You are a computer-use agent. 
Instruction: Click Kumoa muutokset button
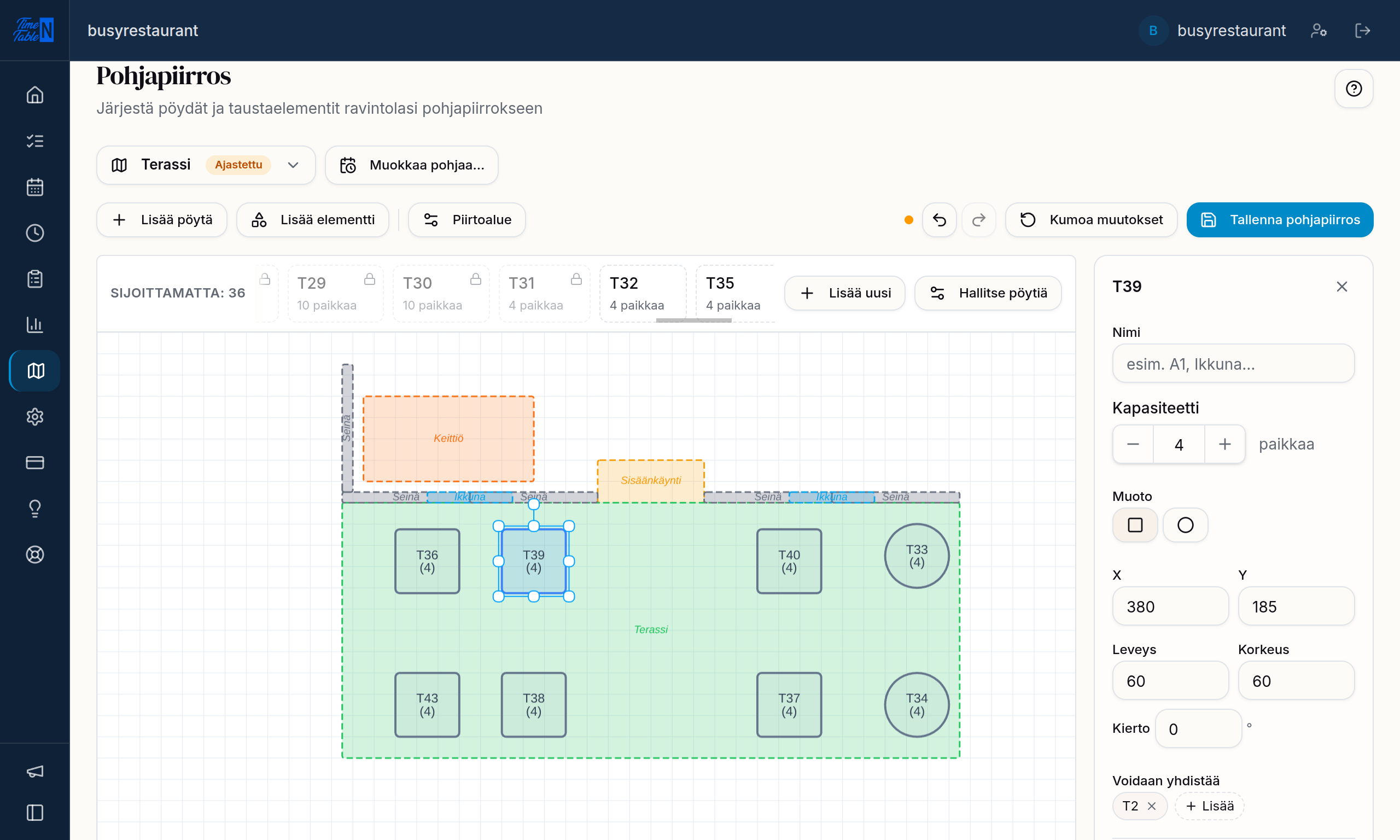pyautogui.click(x=1091, y=220)
